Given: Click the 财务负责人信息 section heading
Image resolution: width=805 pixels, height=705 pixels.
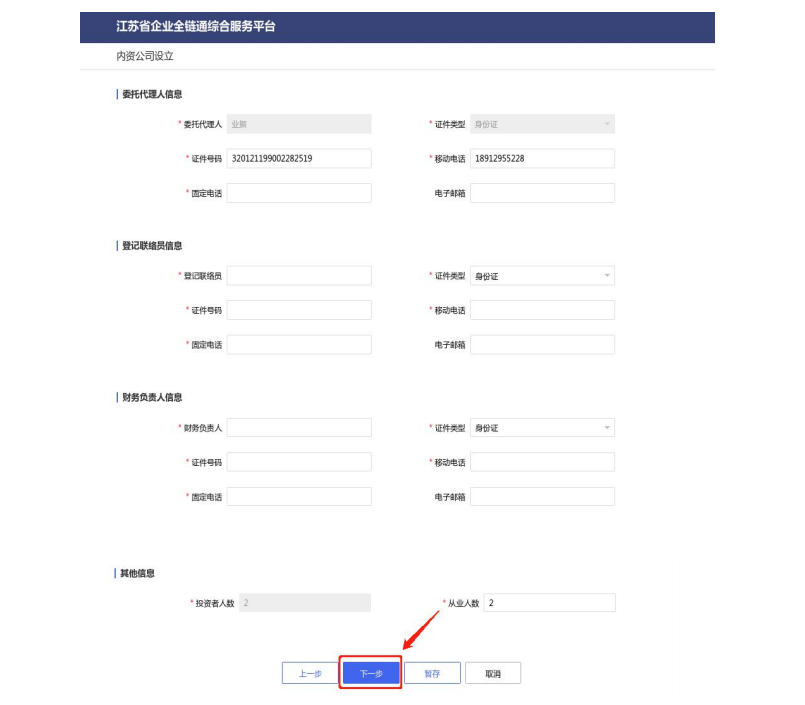Looking at the screenshot, I should [152, 397].
